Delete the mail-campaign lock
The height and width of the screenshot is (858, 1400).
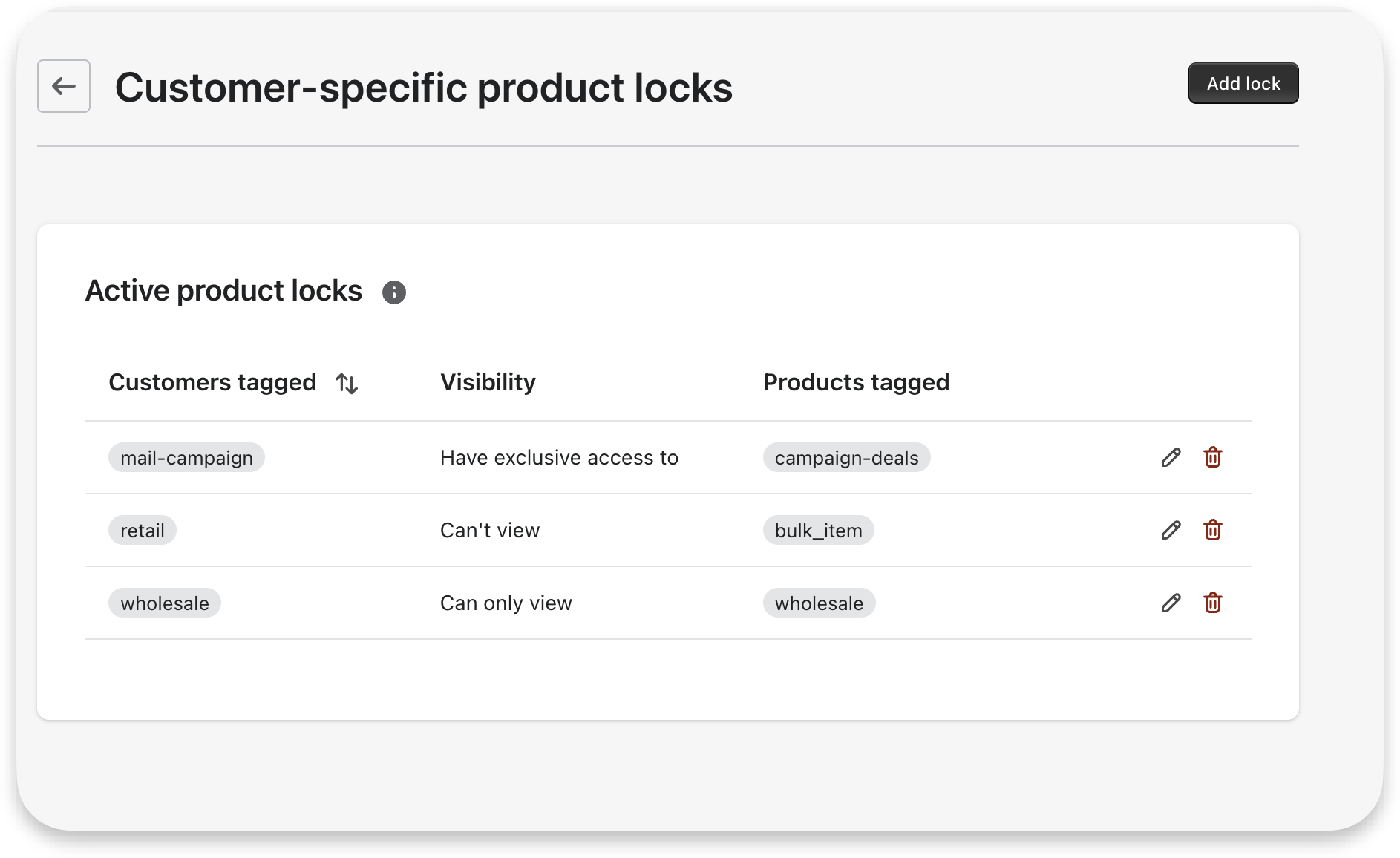(1213, 457)
